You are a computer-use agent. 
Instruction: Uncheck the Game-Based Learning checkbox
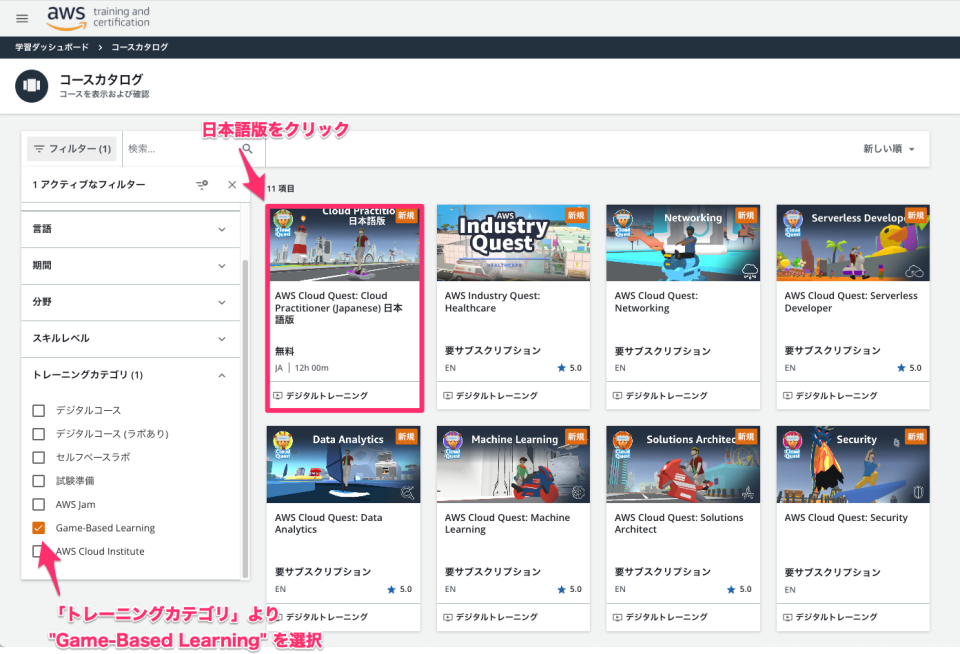coord(39,528)
